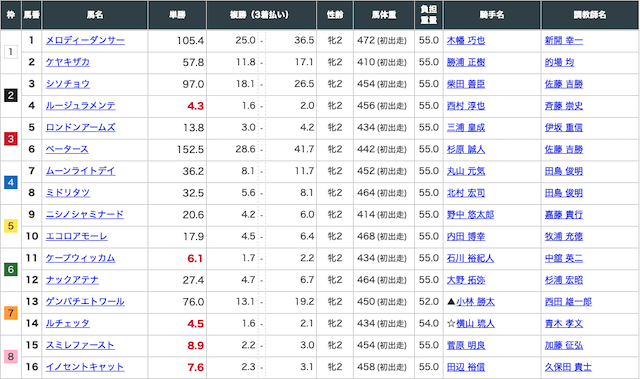Open horse ケヤキザカ
The width and height of the screenshot is (640, 379).
pyautogui.click(x=67, y=62)
